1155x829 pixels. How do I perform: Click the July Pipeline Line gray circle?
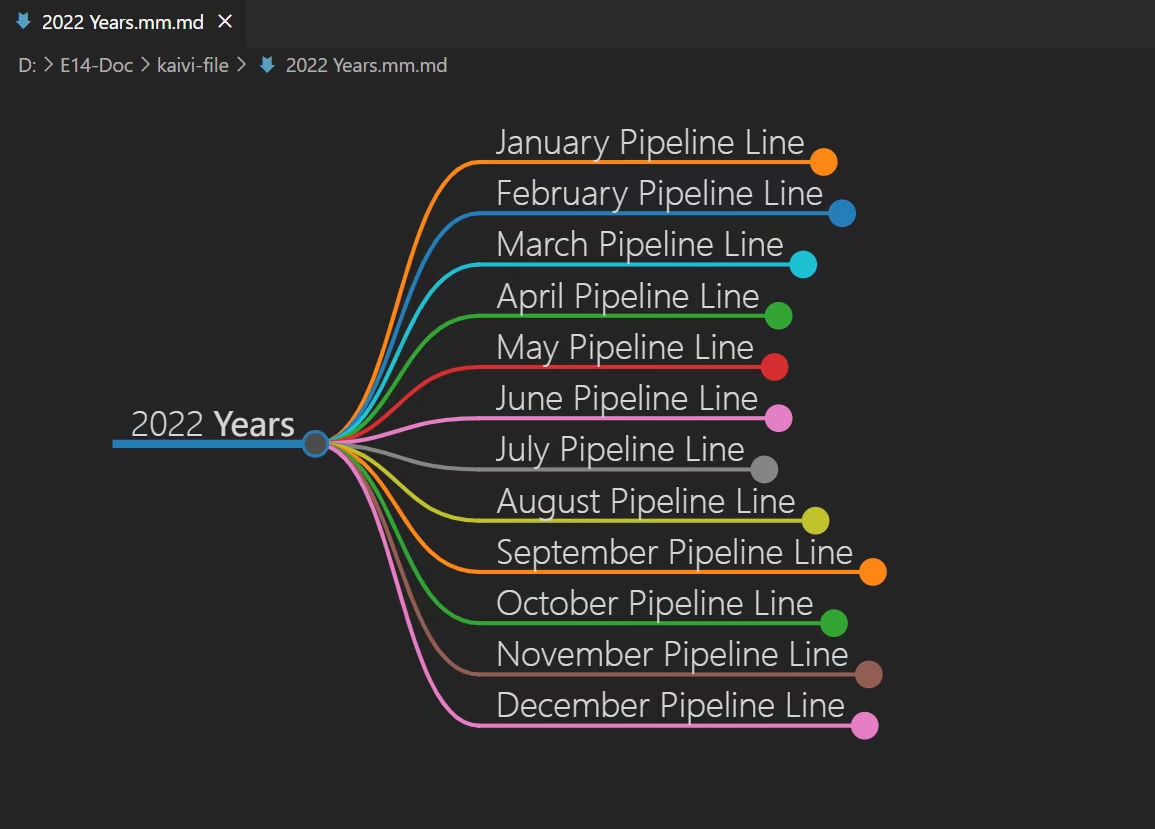pos(764,469)
